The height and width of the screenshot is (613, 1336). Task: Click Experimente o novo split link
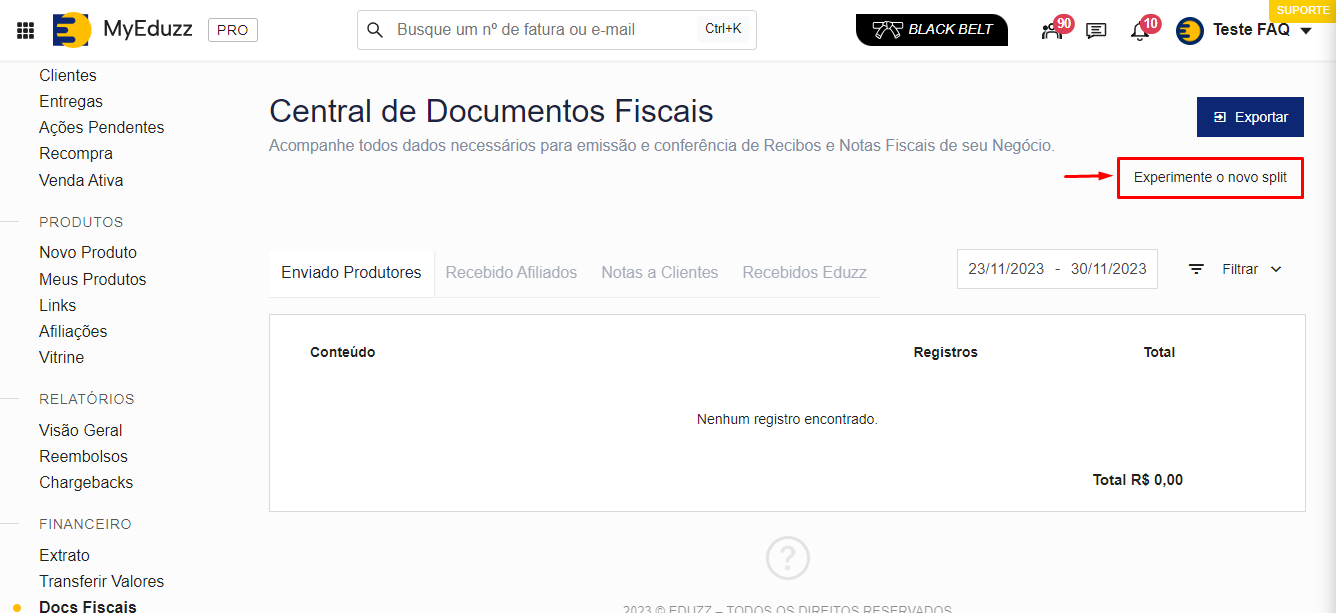pyautogui.click(x=1210, y=178)
